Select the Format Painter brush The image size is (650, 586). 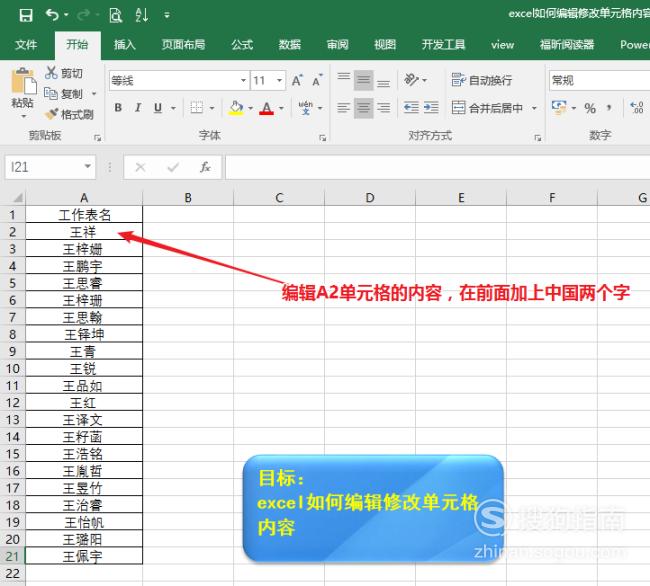[69, 114]
